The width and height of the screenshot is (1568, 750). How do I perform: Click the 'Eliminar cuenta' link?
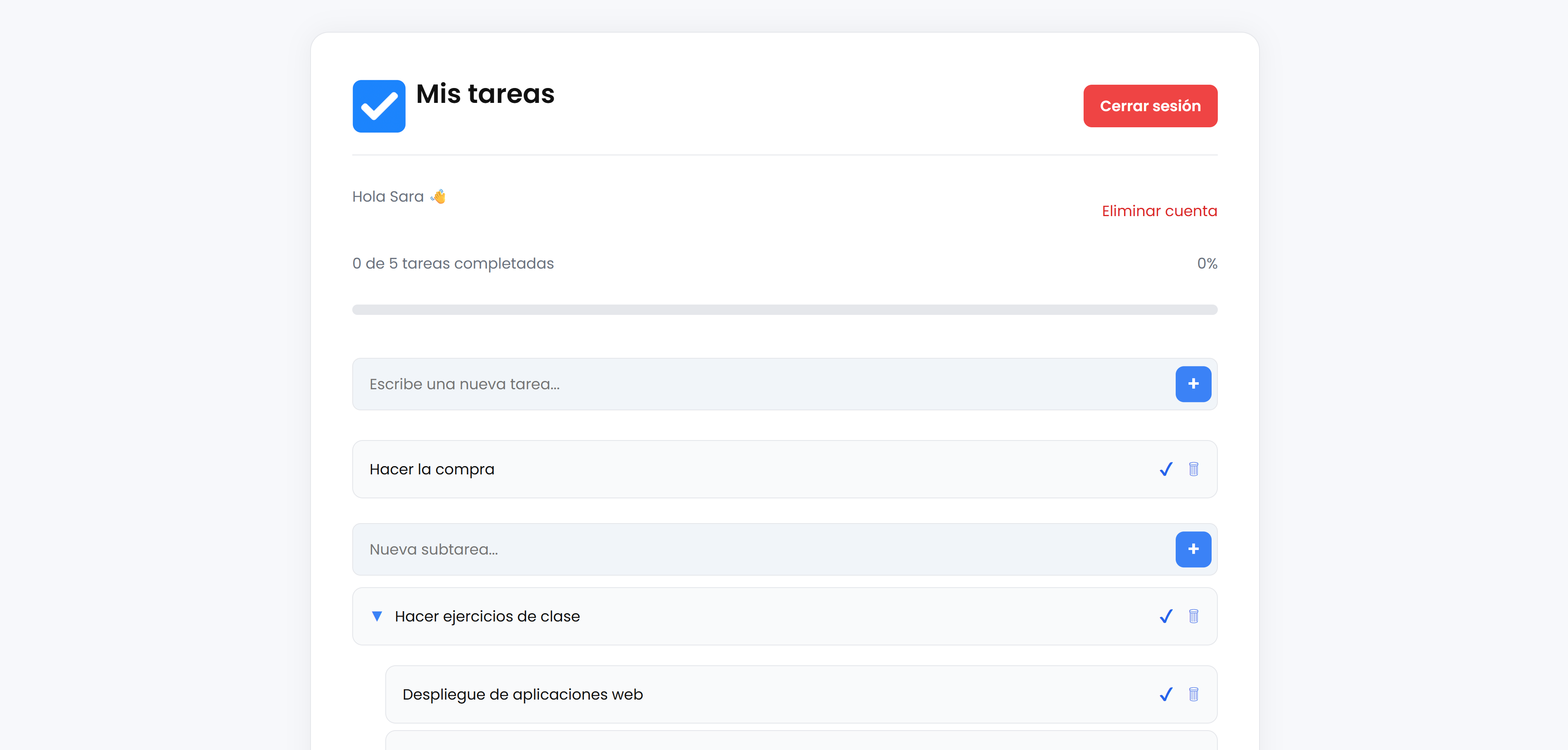[1158, 211]
